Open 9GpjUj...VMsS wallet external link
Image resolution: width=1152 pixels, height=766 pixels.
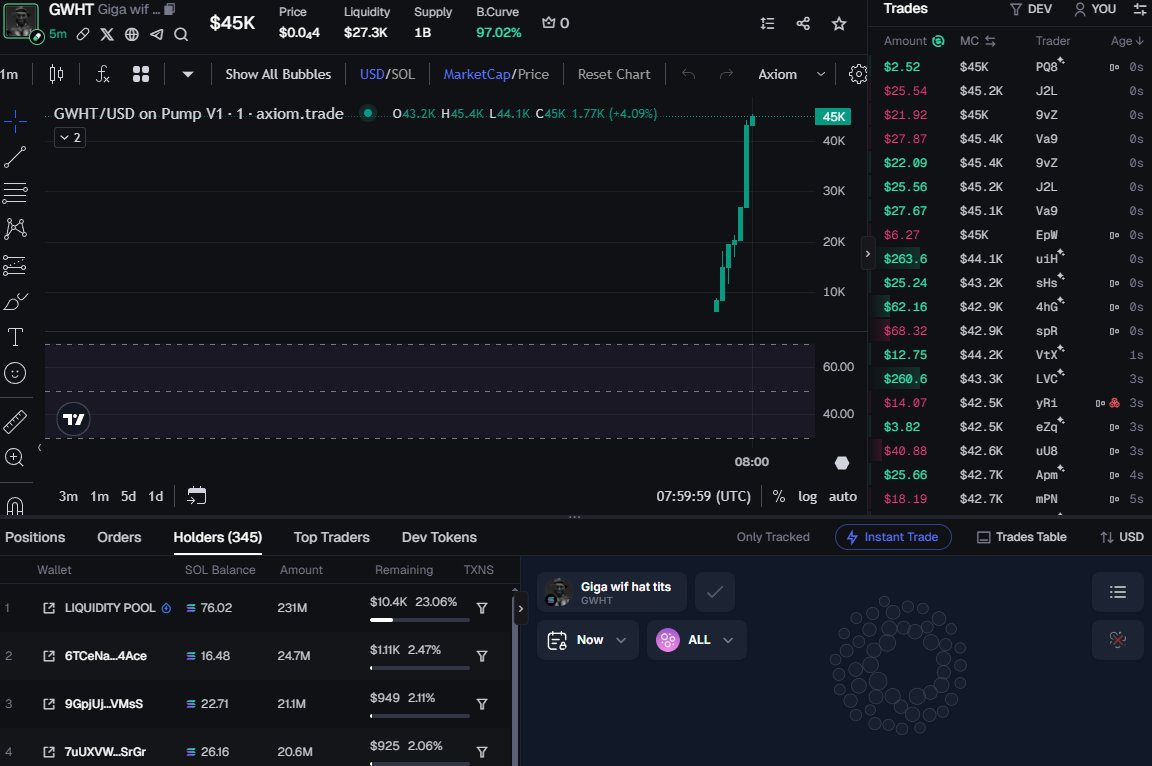tap(49, 704)
